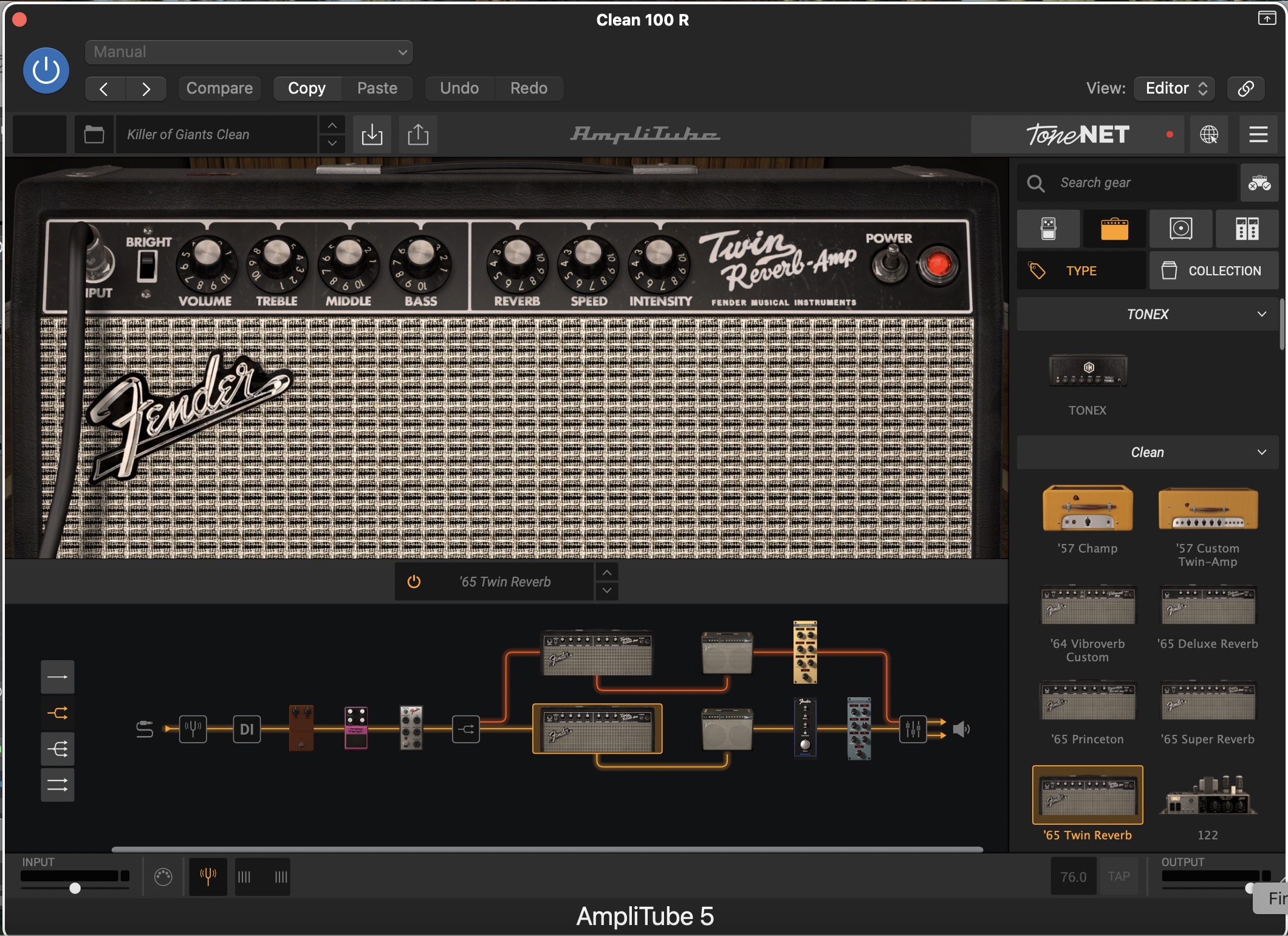Toggle the '65 Twin Reverb power icon
Viewport: 1288px width, 936px height.
414,582
